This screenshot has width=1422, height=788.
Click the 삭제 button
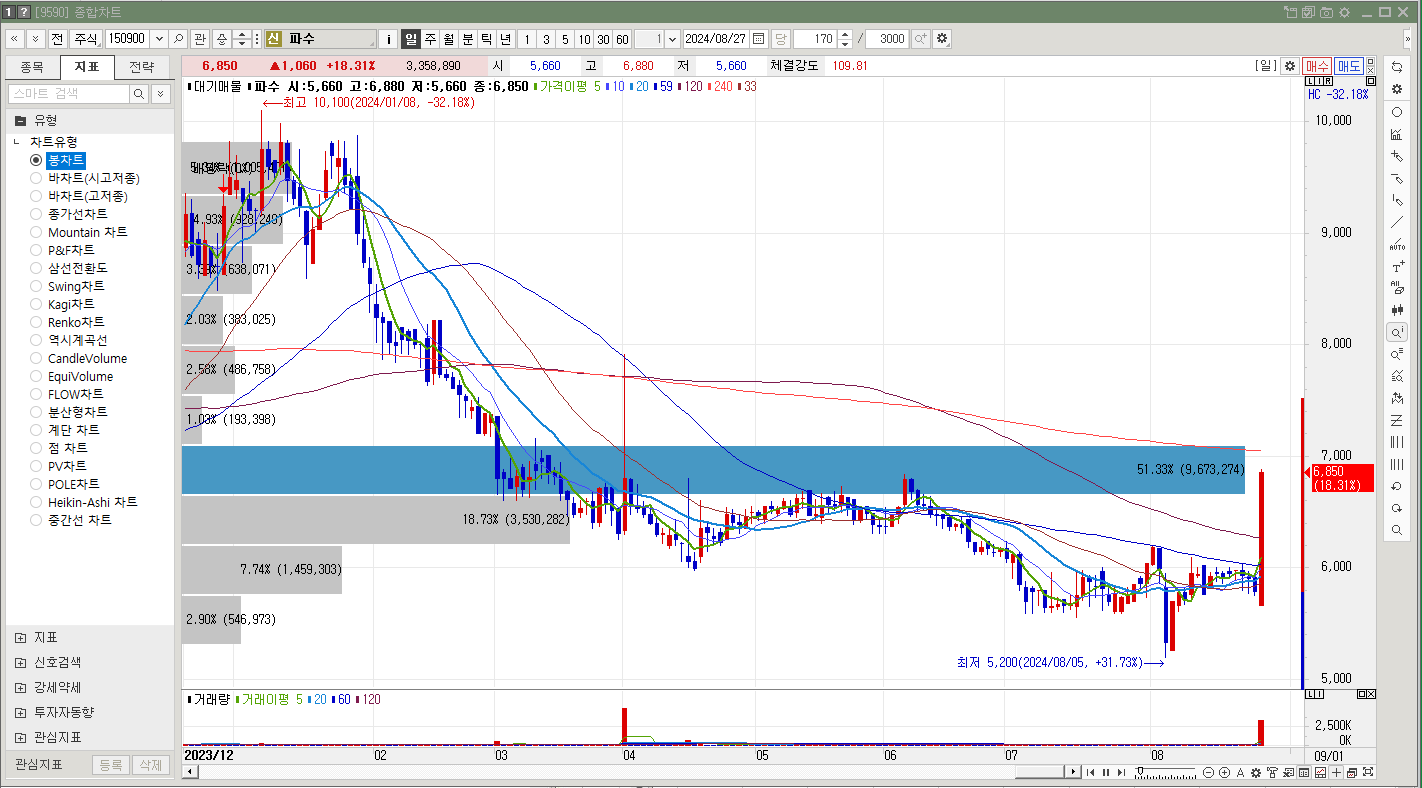click(x=151, y=765)
